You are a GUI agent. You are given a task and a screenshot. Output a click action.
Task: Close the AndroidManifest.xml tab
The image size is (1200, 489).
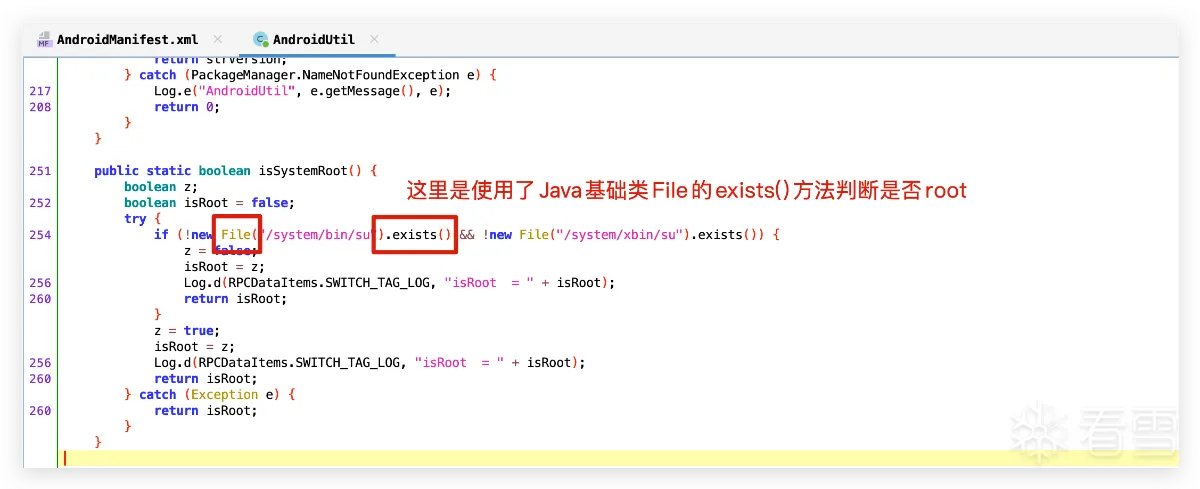209,39
